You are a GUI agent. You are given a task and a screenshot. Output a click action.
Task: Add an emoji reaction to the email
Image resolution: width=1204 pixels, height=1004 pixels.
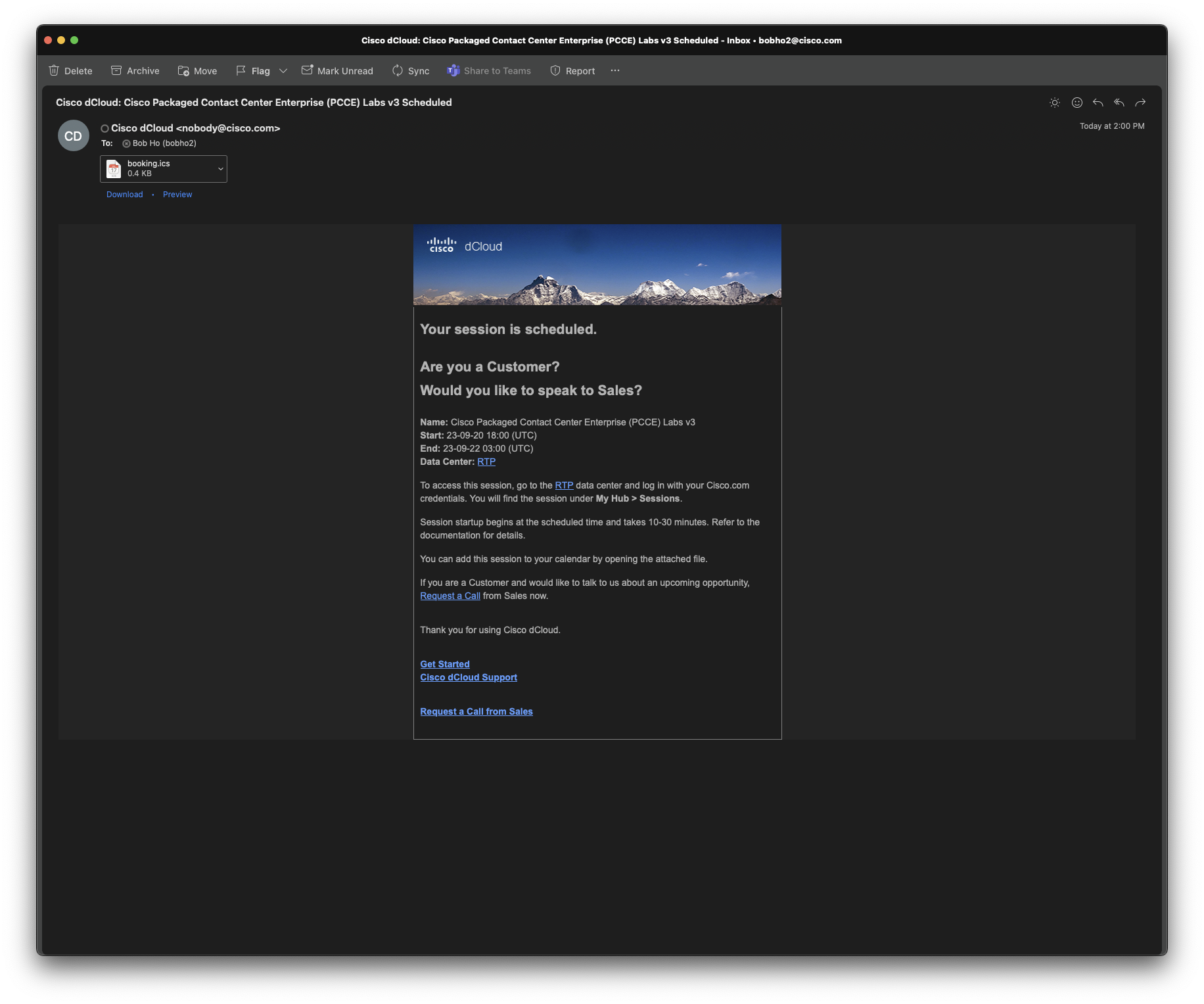[1077, 103]
